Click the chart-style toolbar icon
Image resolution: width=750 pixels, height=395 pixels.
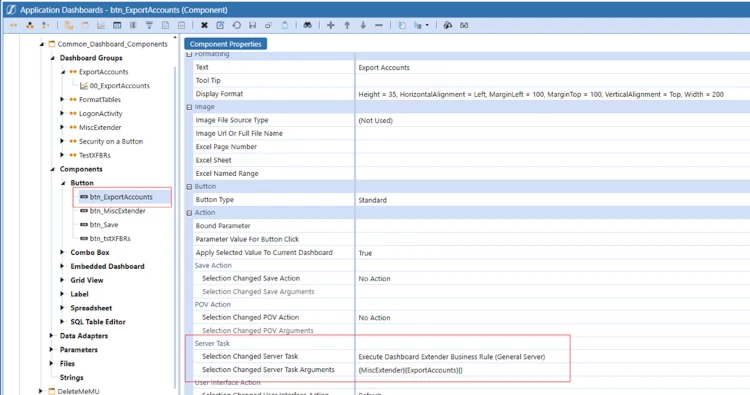tap(101, 25)
